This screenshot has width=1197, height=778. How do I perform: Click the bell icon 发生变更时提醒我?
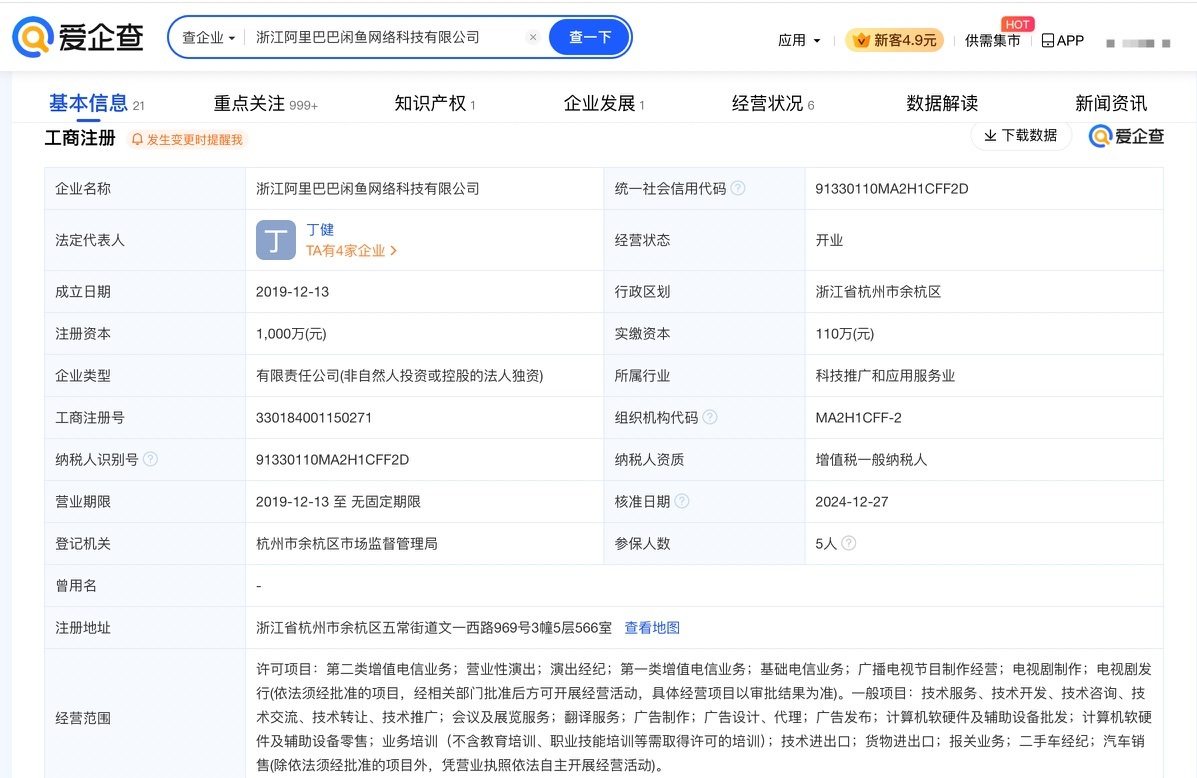pyautogui.click(x=138, y=140)
